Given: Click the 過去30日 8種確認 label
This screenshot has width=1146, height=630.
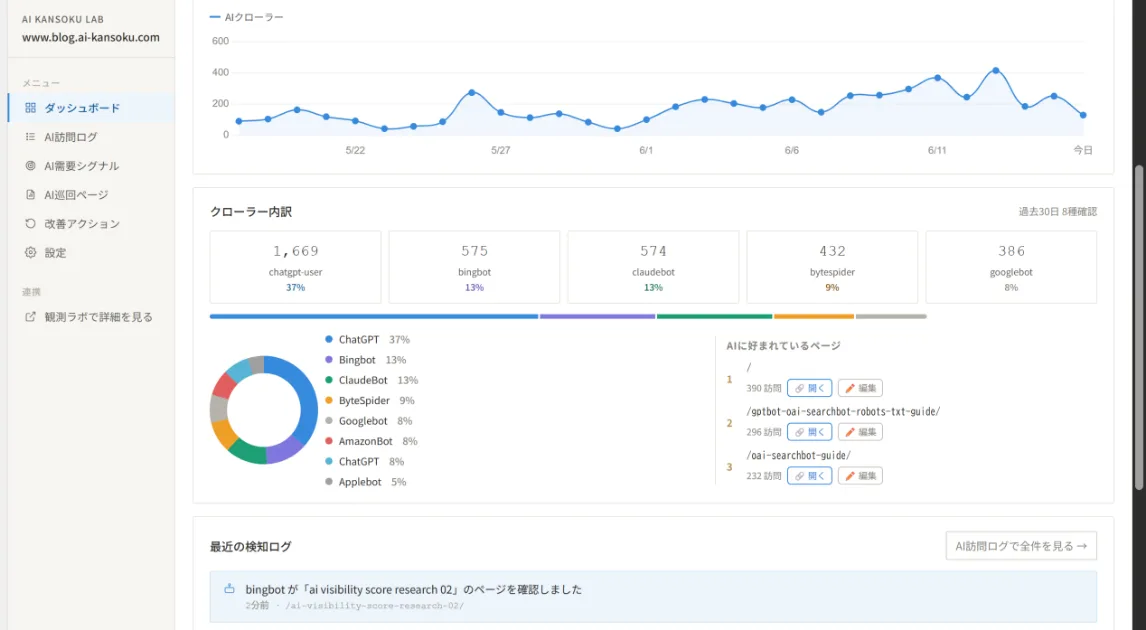Looking at the screenshot, I should [1058, 212].
